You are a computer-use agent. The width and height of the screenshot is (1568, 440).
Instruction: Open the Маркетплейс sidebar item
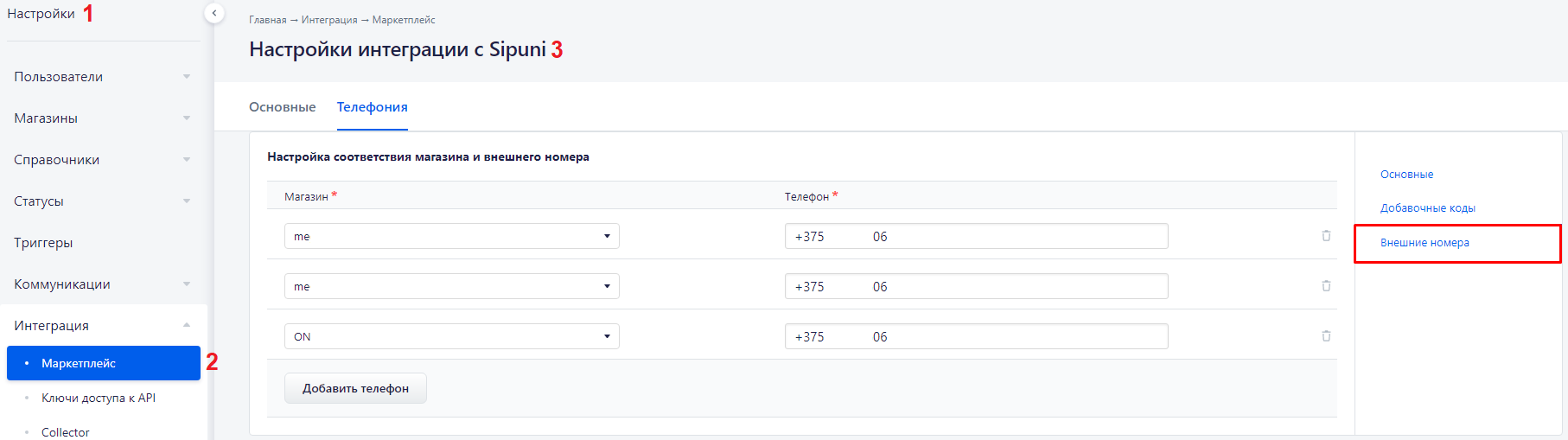[x=104, y=363]
